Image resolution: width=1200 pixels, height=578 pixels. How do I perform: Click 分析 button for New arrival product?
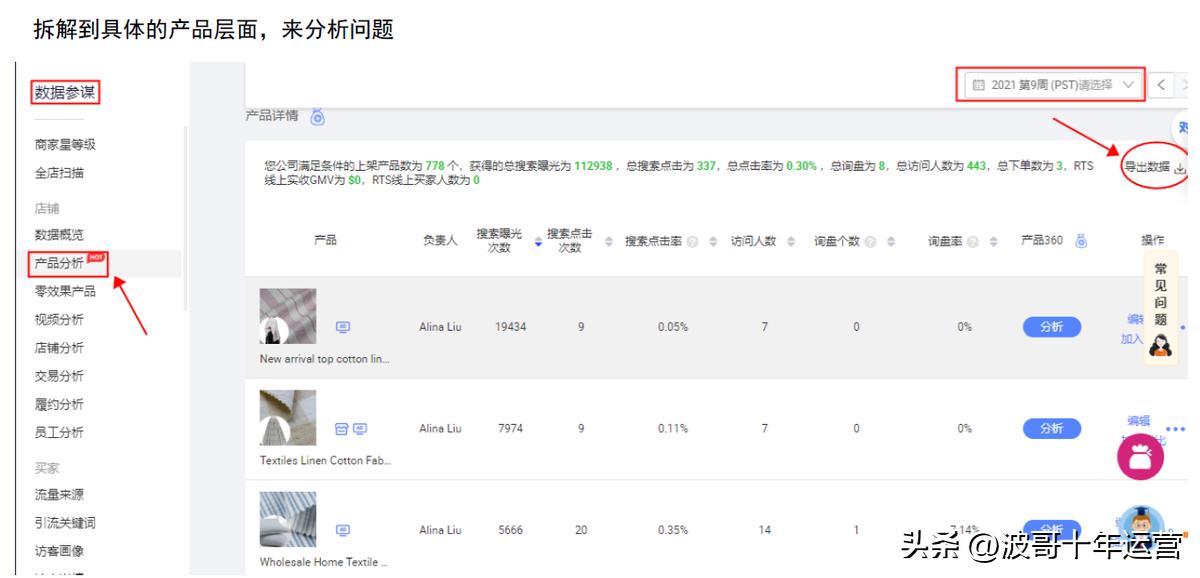[1051, 327]
